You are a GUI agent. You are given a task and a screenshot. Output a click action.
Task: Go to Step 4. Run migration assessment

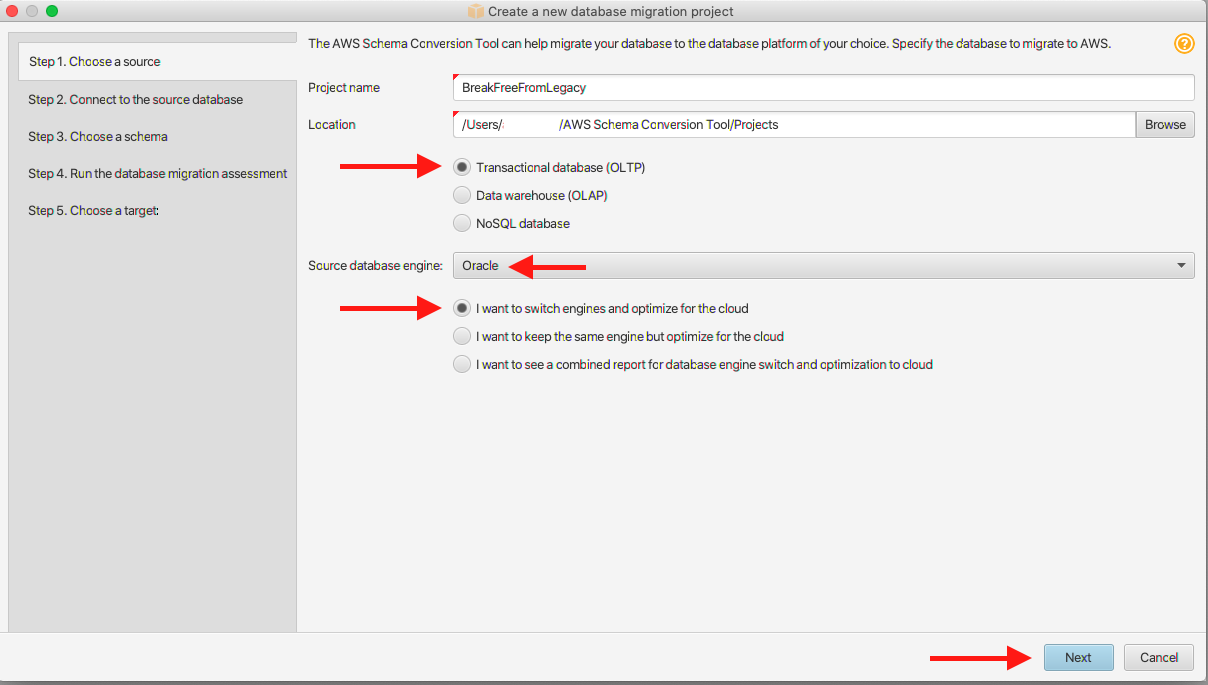[x=158, y=173]
